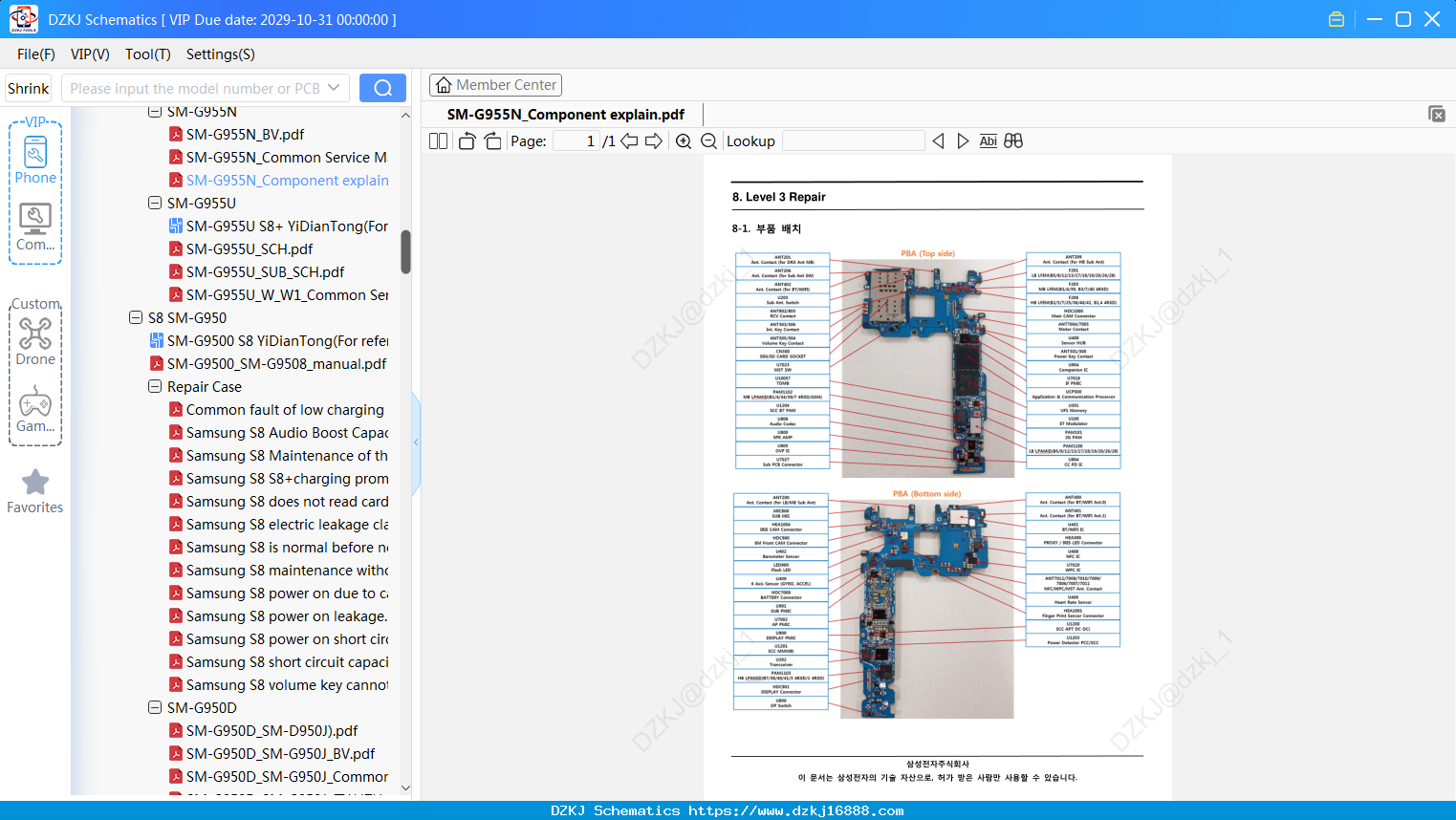
Task: Select the SM-G955N_Component explain.pdf tab
Action: (566, 115)
